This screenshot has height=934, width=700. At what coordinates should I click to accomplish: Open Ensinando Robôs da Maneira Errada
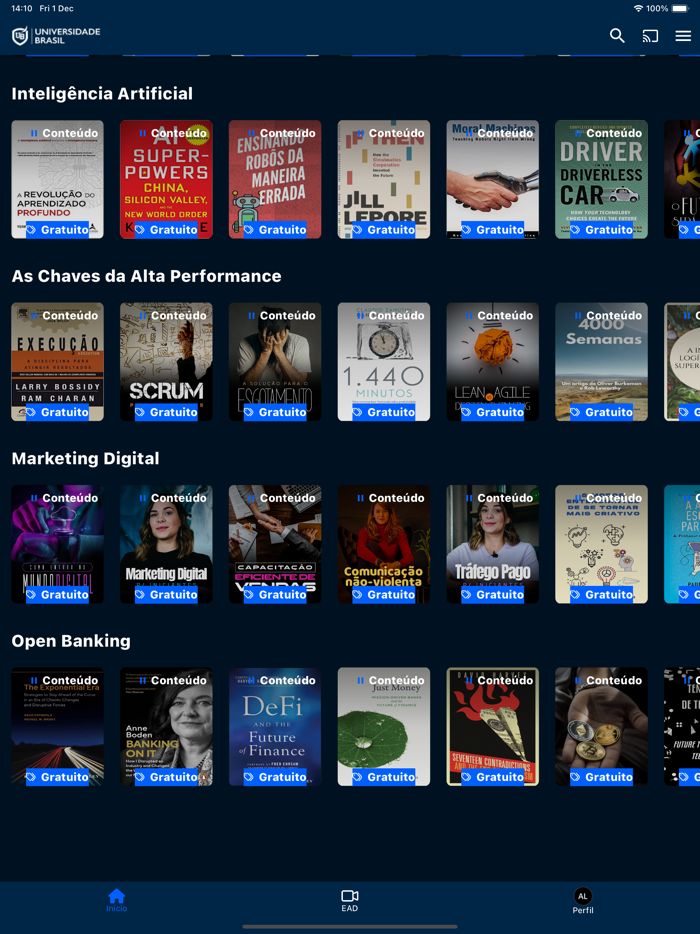click(x=275, y=179)
